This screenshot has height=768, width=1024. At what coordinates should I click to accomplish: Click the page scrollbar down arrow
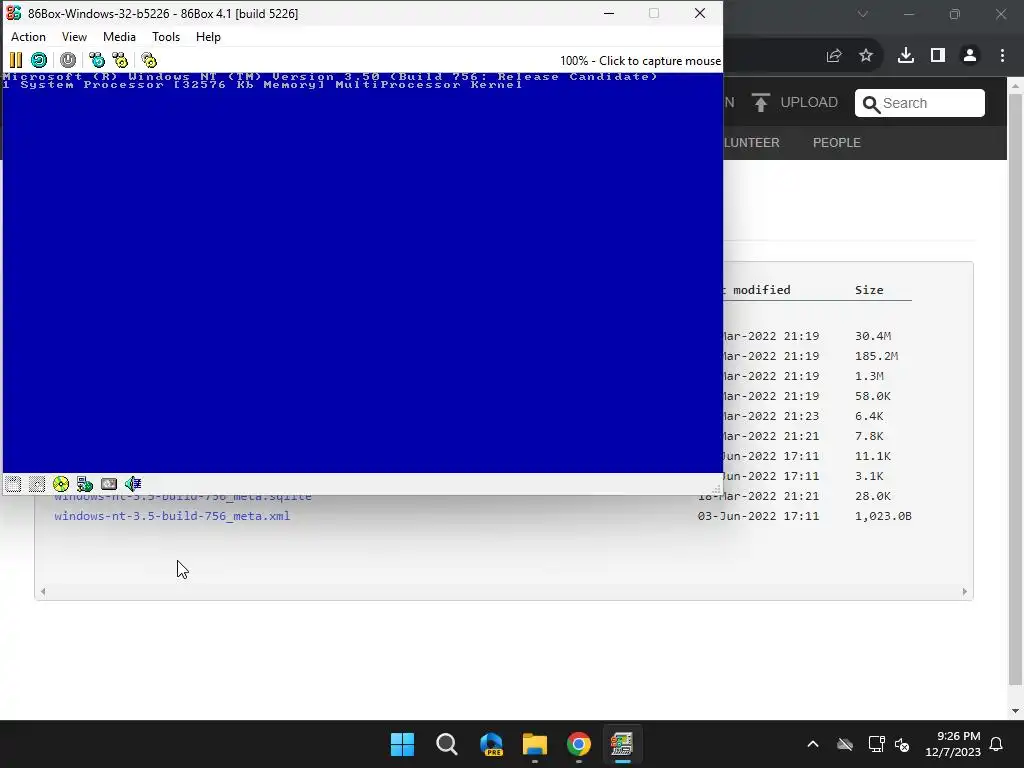click(x=1016, y=711)
